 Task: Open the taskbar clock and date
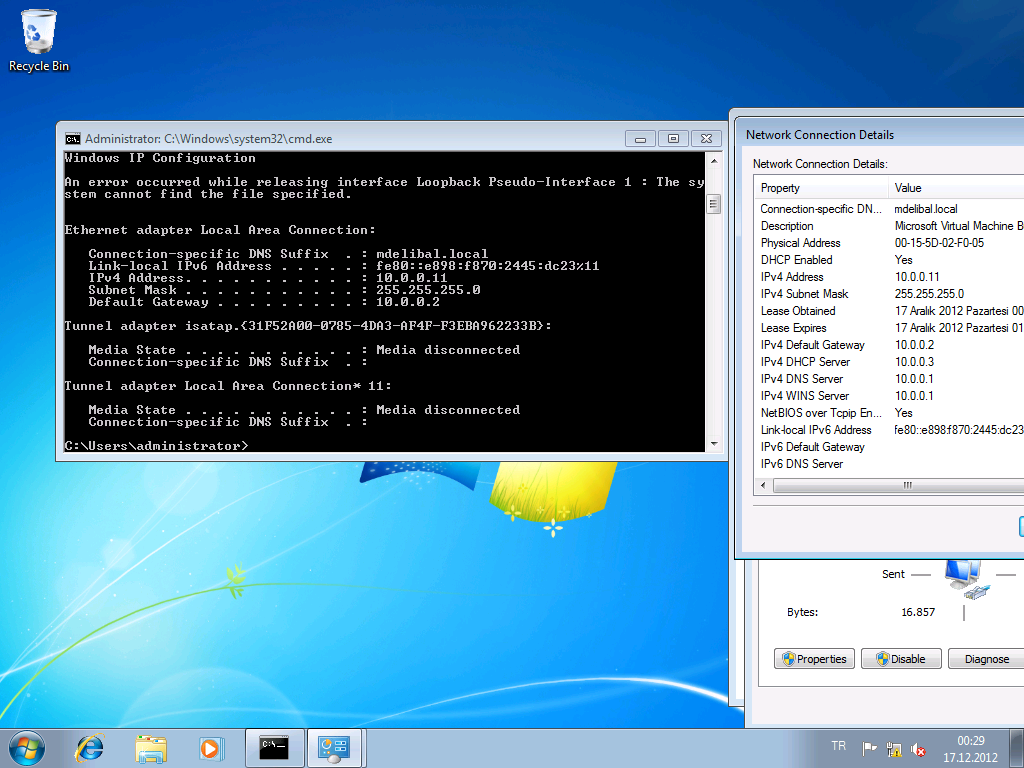970,747
